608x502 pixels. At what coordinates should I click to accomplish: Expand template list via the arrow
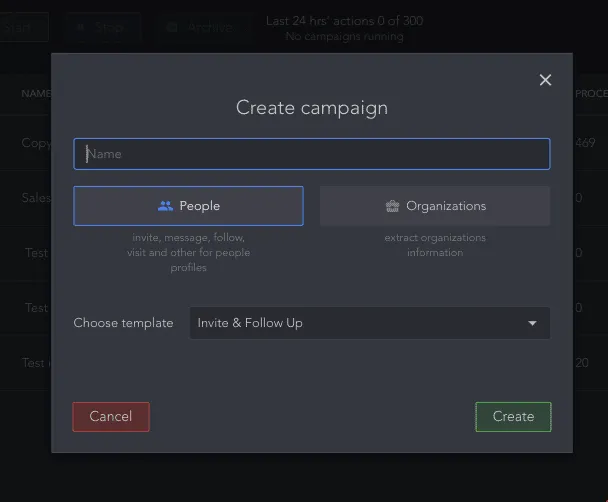click(x=532, y=323)
